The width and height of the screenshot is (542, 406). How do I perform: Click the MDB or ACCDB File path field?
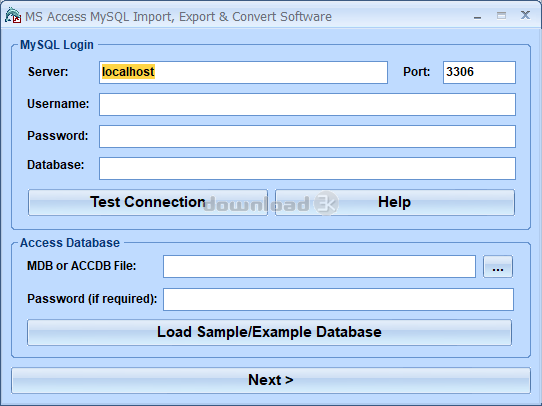[x=319, y=266]
